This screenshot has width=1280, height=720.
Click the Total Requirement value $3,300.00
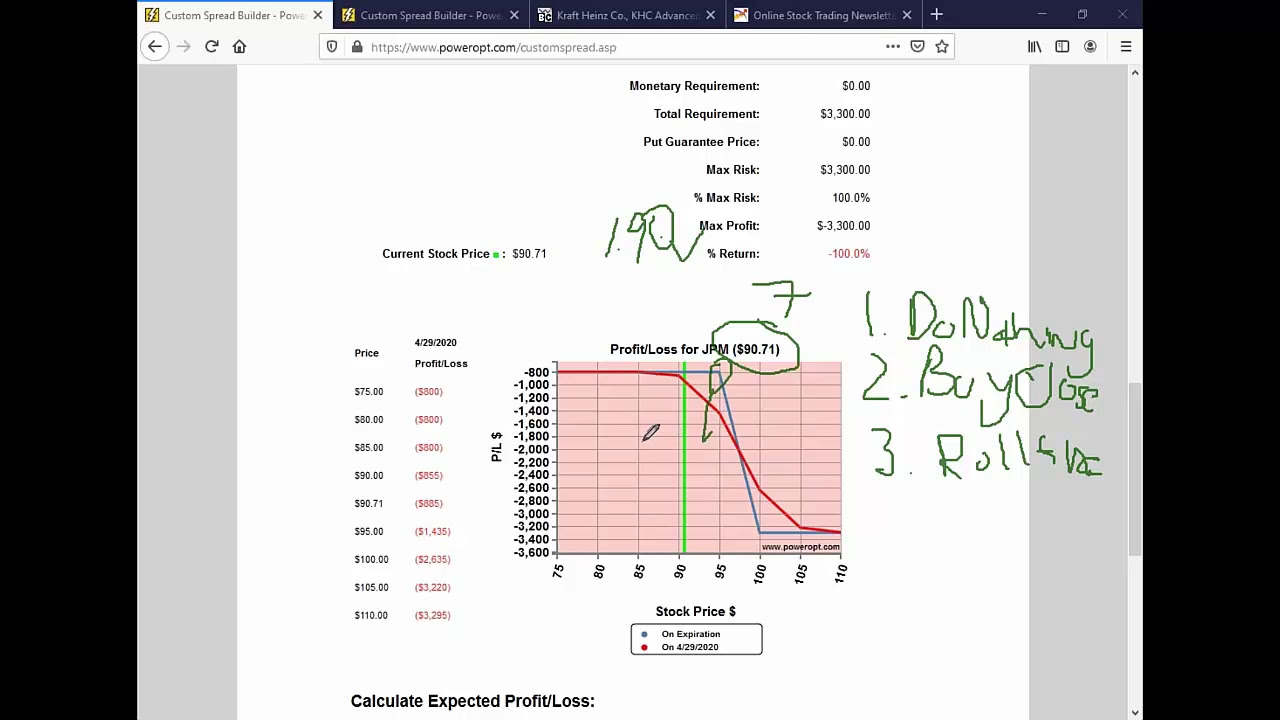(845, 114)
